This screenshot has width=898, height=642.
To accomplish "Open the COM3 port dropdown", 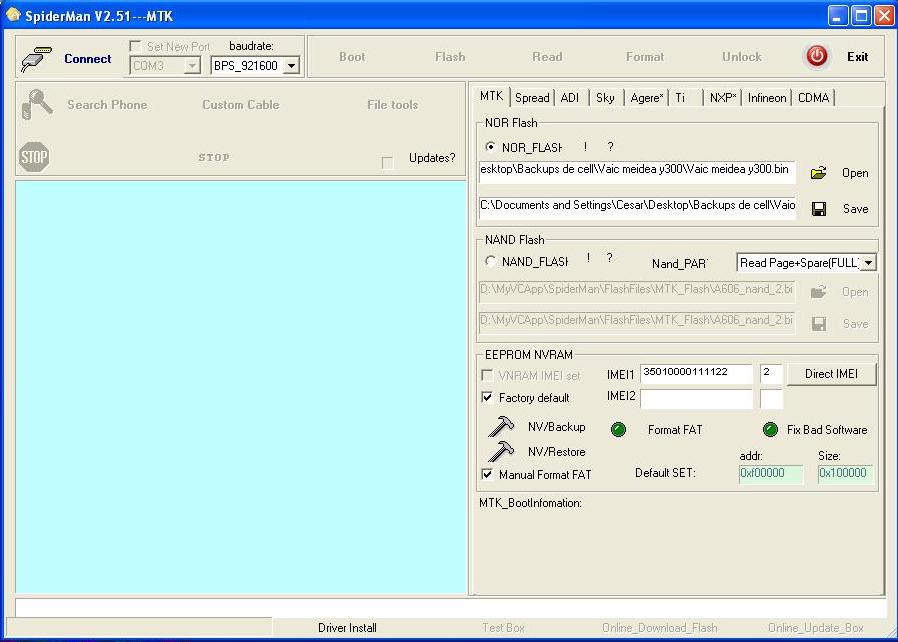I will [x=192, y=66].
